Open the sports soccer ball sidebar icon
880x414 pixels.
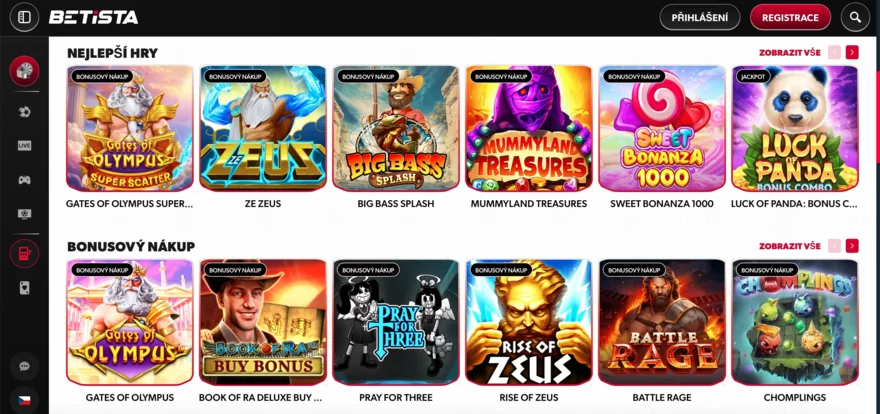point(24,112)
